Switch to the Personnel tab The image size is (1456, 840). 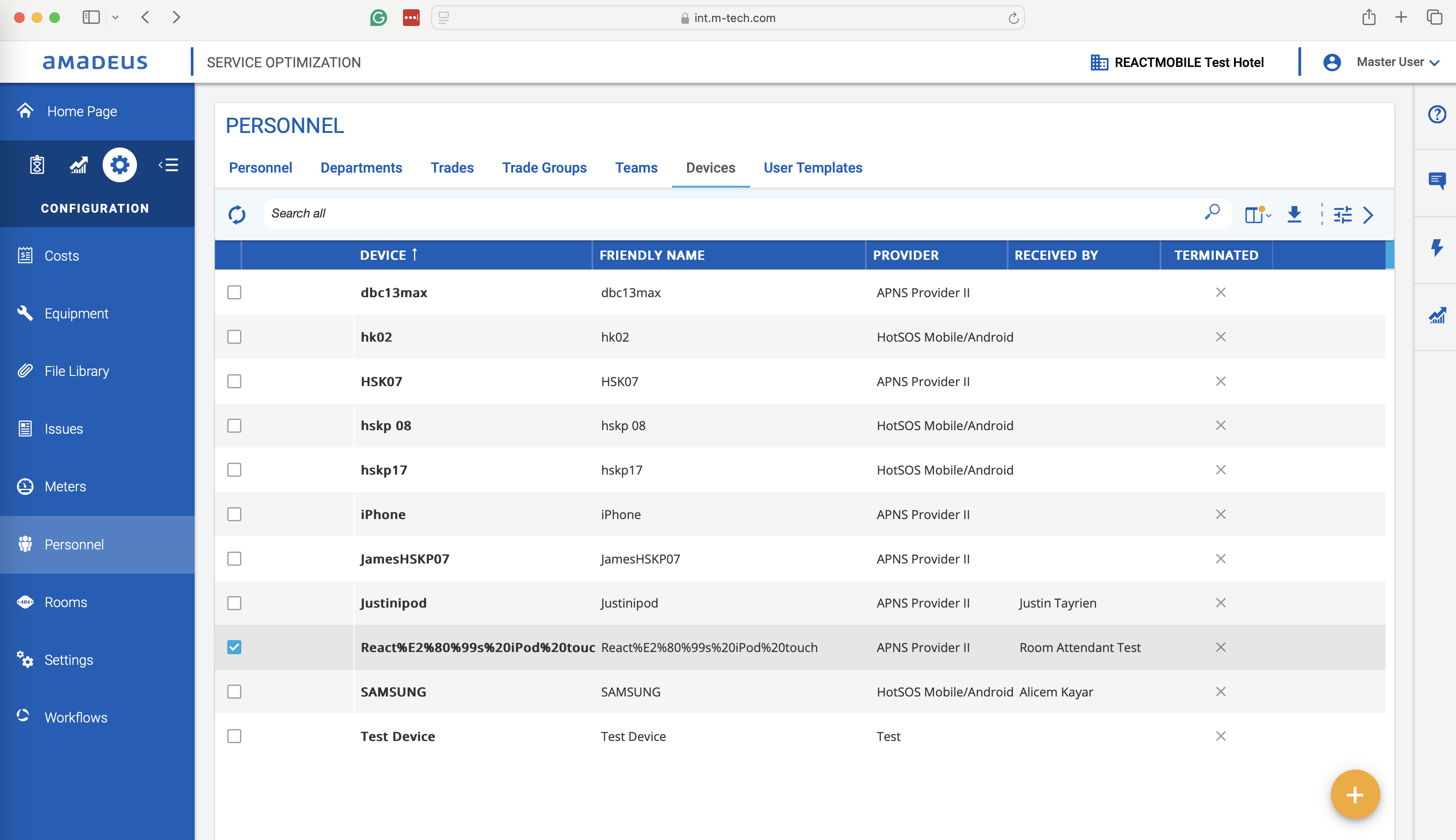[x=260, y=168]
